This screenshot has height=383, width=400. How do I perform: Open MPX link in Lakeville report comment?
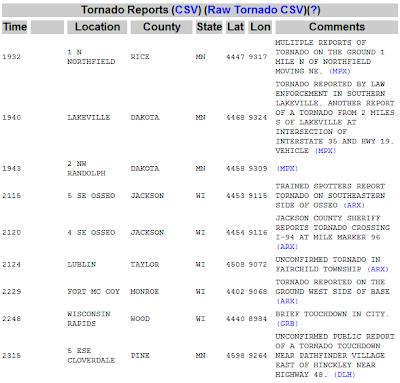(325, 151)
